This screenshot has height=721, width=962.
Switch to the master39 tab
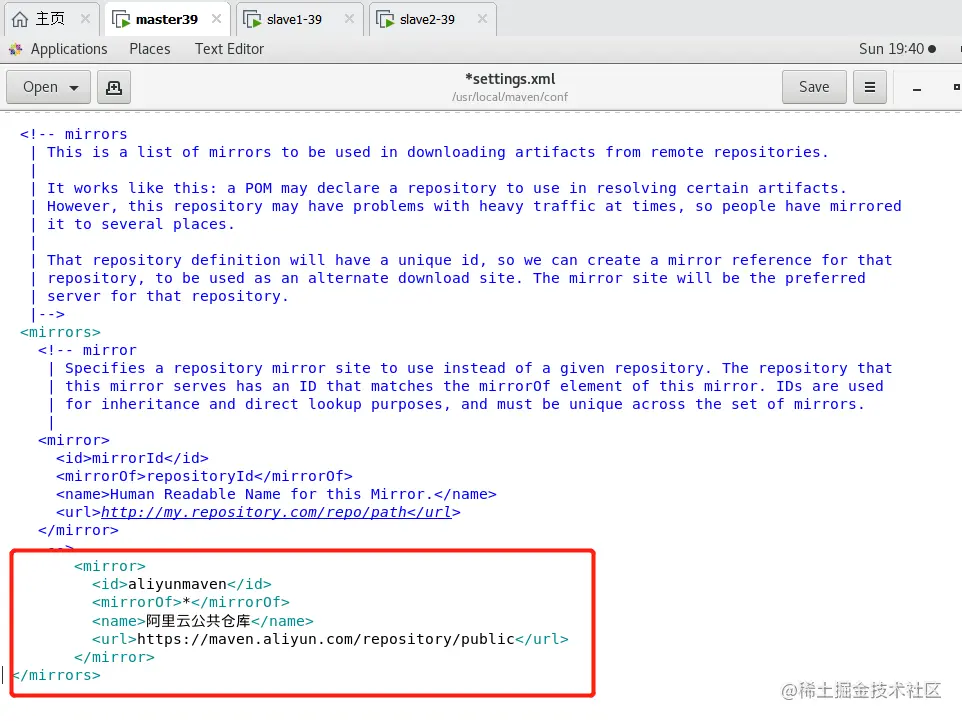click(x=166, y=20)
